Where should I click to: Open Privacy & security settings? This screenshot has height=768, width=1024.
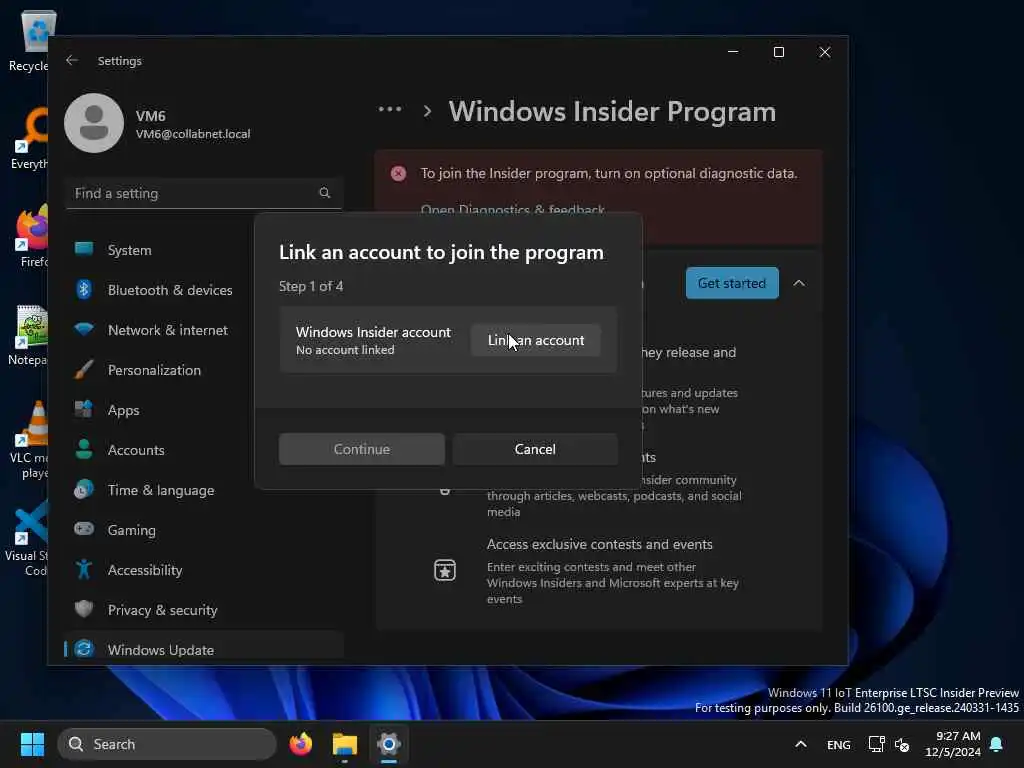click(204, 610)
